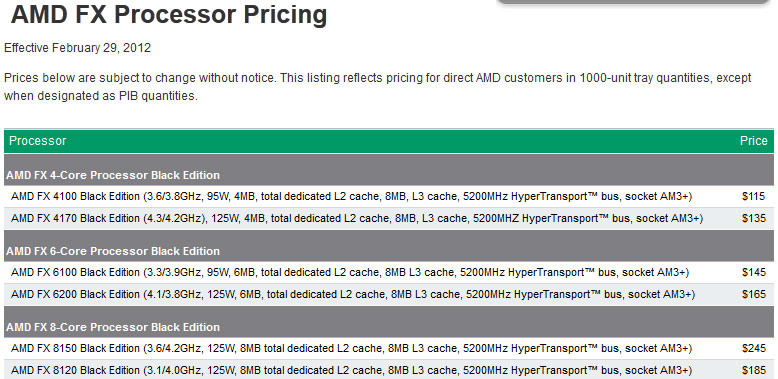Click the $135 price value
This screenshot has width=778, height=379.
pyautogui.click(x=754, y=218)
